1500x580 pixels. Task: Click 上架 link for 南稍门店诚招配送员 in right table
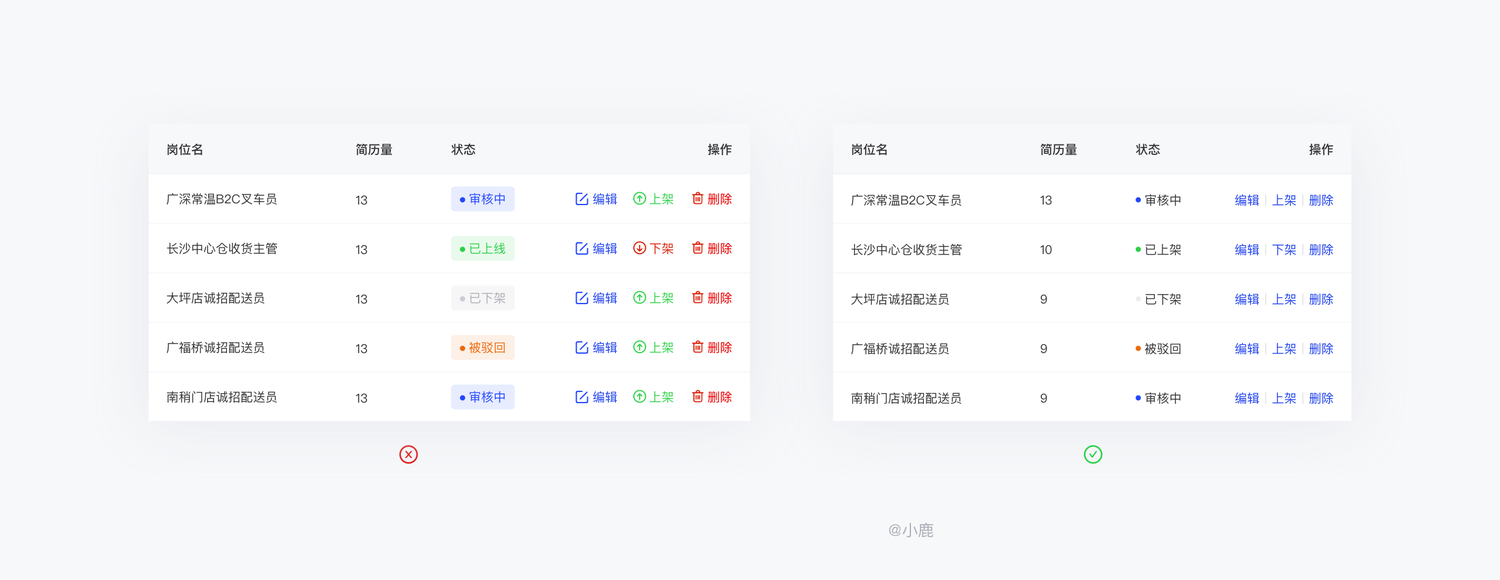point(1284,398)
